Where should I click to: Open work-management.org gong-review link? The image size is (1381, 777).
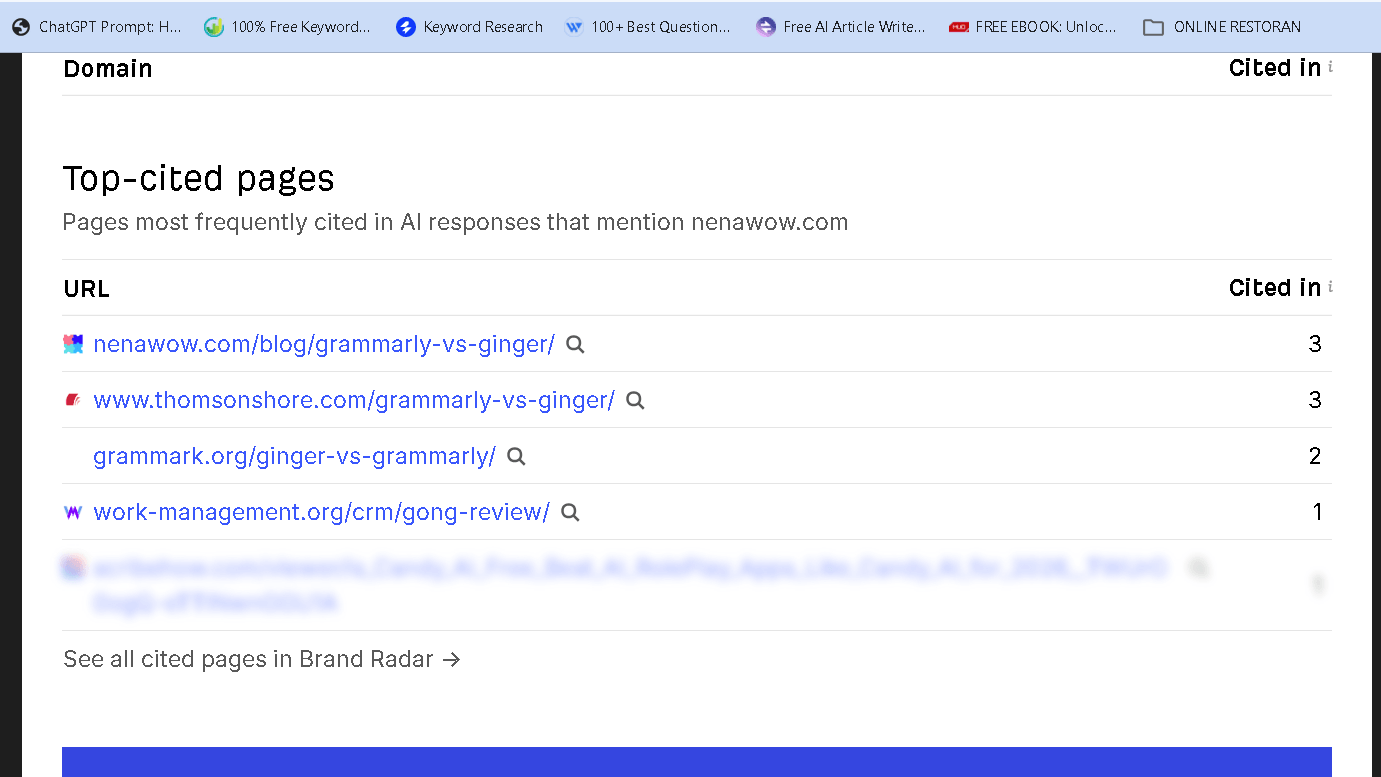(321, 512)
